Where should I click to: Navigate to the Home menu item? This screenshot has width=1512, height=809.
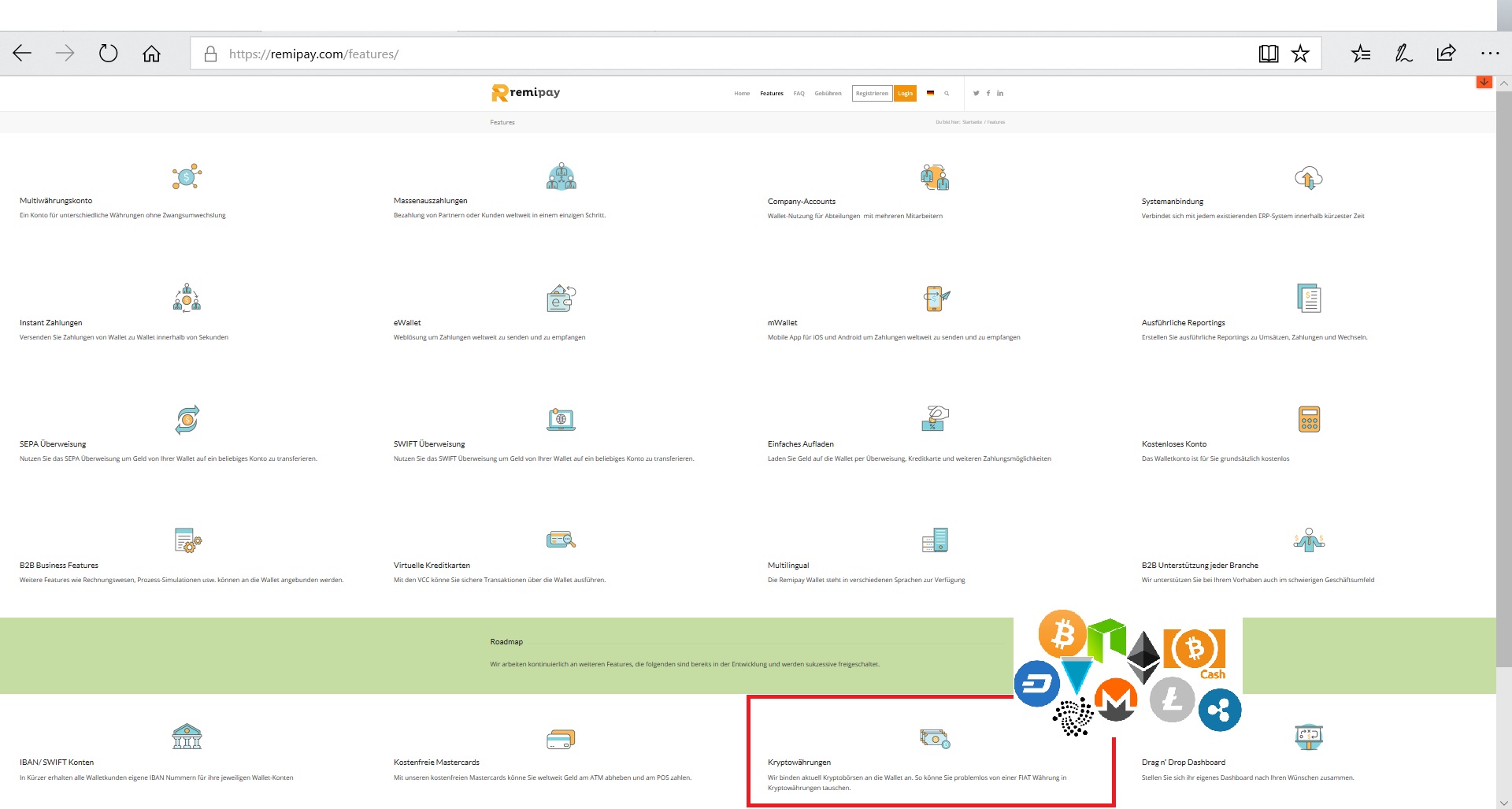[741, 93]
